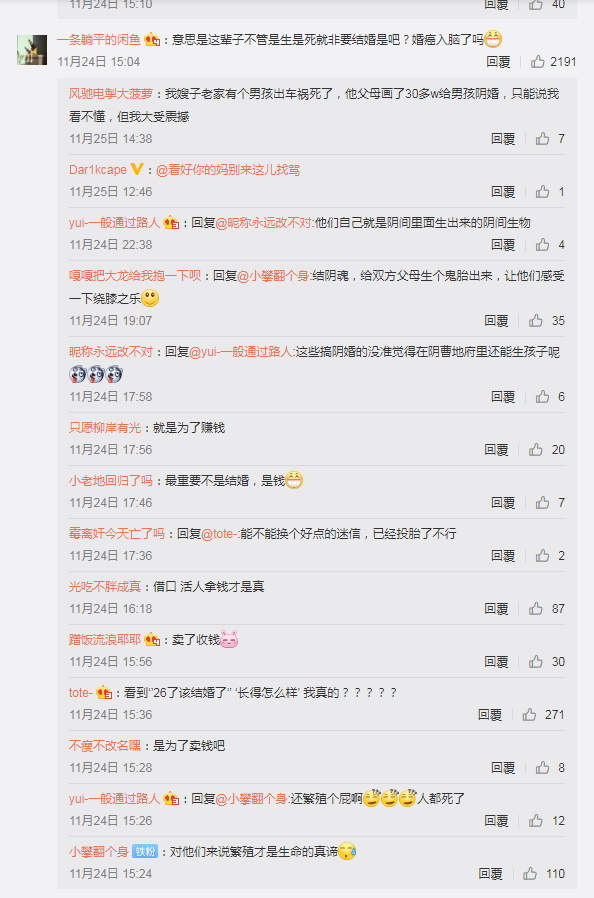The width and height of the screenshot is (594, 898).
Task: Reply to the main comment at 15:04
Action: (498, 61)
